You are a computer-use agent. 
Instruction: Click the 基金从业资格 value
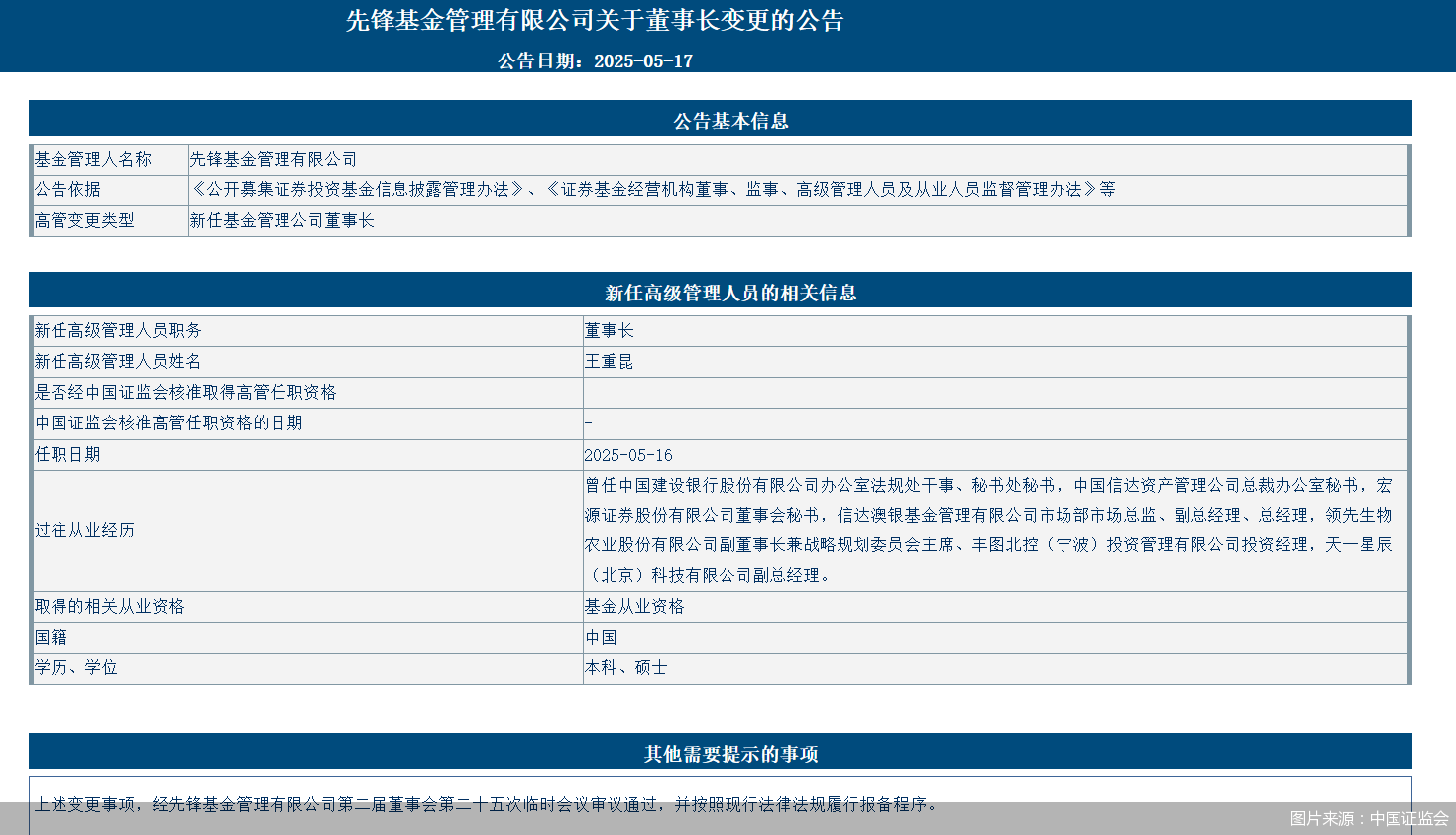point(634,606)
